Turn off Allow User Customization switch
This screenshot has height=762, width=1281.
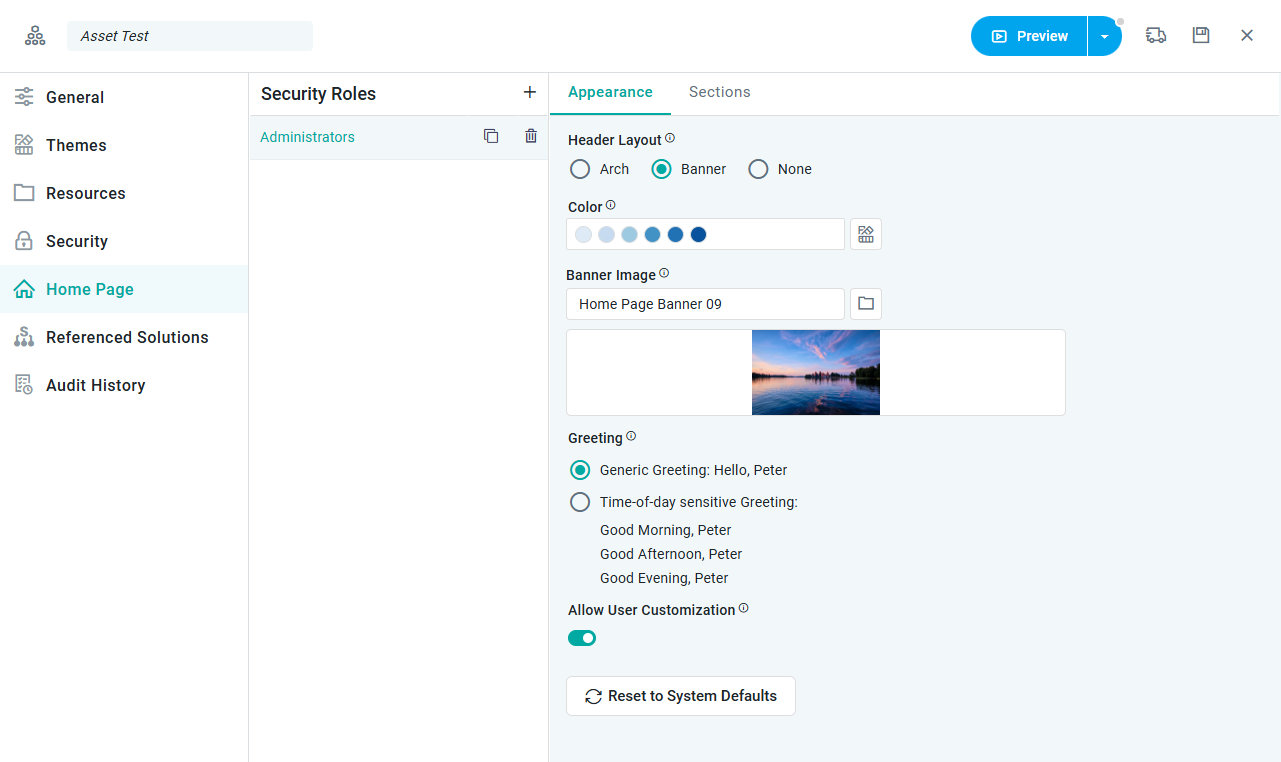(582, 638)
